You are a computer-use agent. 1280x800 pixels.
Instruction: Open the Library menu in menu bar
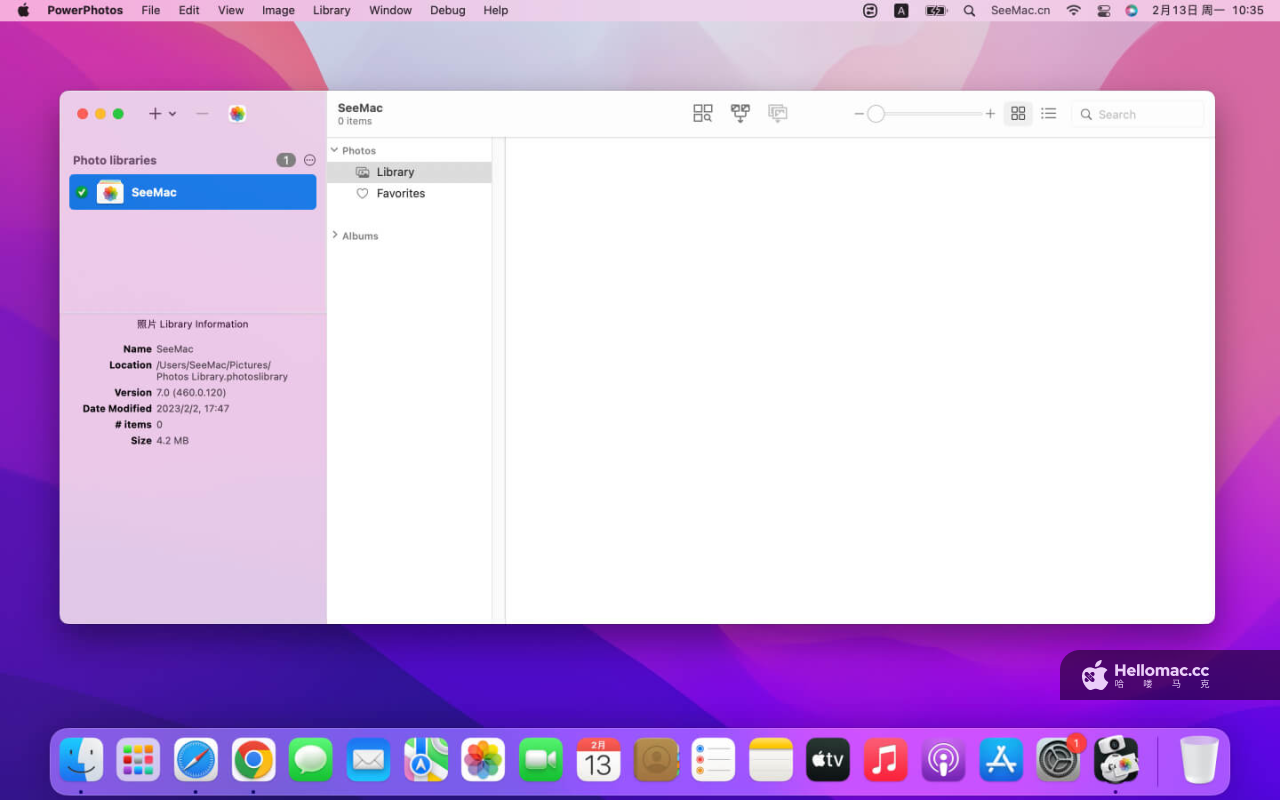pos(331,10)
